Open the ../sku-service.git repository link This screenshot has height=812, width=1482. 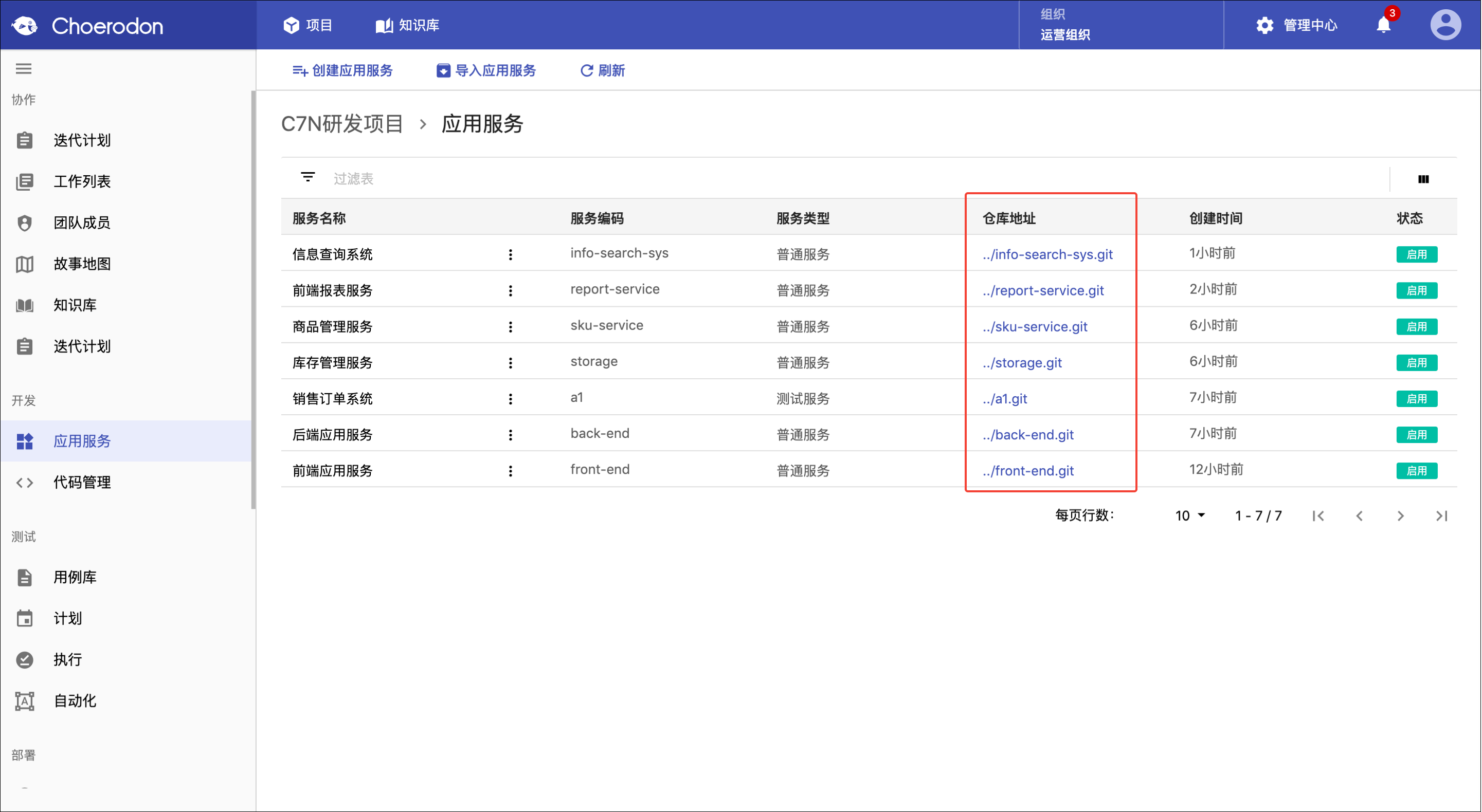click(x=1035, y=327)
